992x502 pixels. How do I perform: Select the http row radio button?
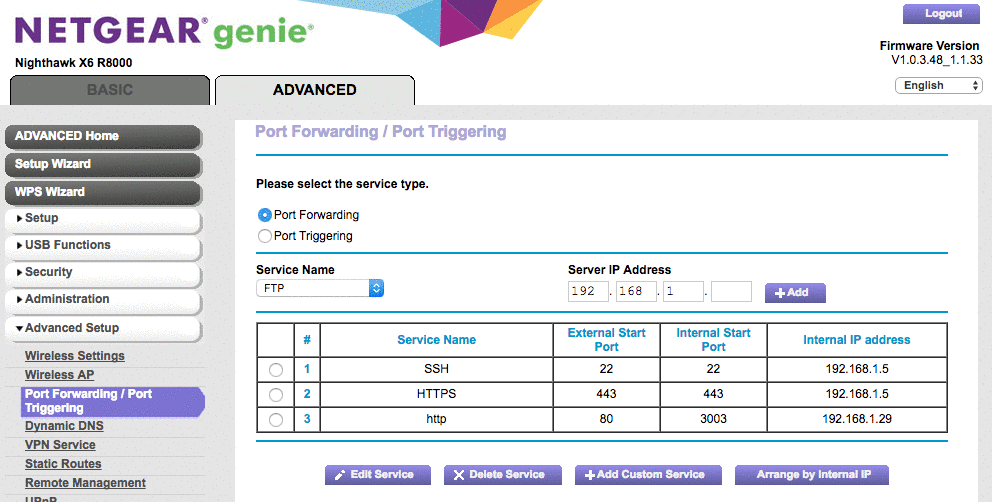(276, 419)
